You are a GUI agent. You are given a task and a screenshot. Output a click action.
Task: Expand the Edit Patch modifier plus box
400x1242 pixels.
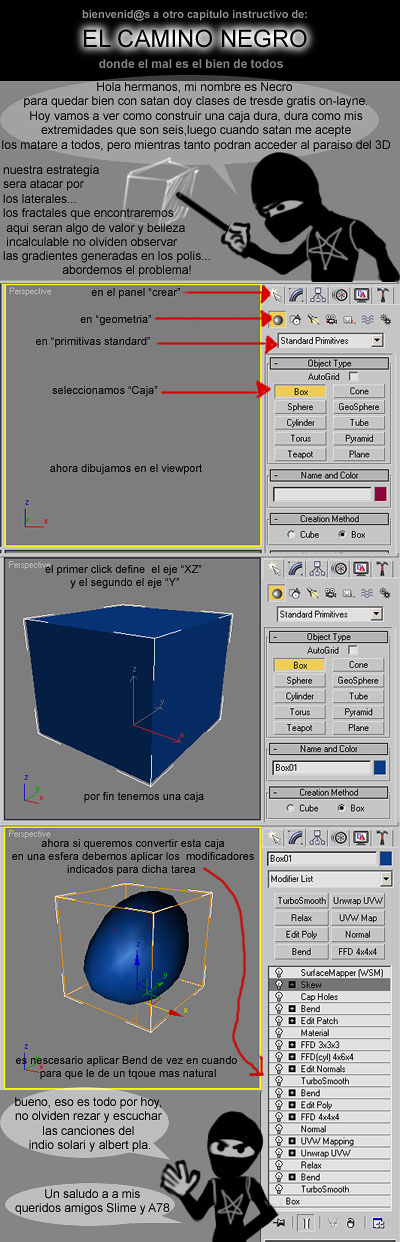(292, 1021)
